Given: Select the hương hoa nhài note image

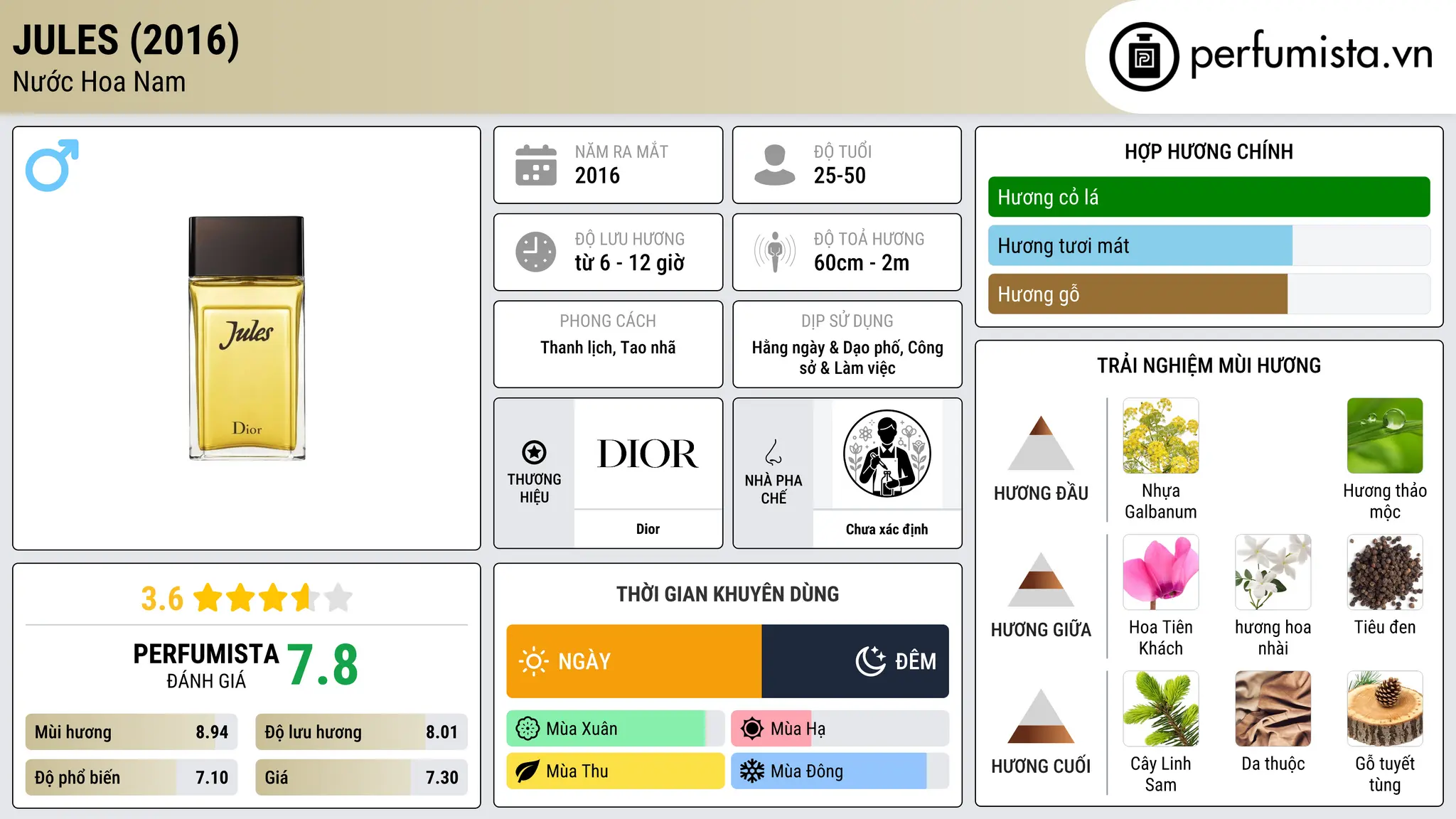Looking at the screenshot, I should 1273,572.
